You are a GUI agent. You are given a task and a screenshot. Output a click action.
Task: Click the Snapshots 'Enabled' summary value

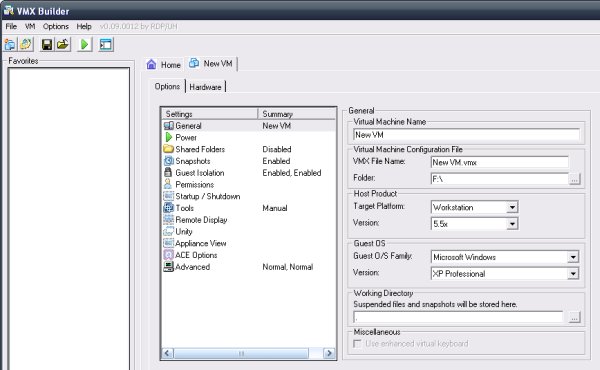click(x=276, y=161)
